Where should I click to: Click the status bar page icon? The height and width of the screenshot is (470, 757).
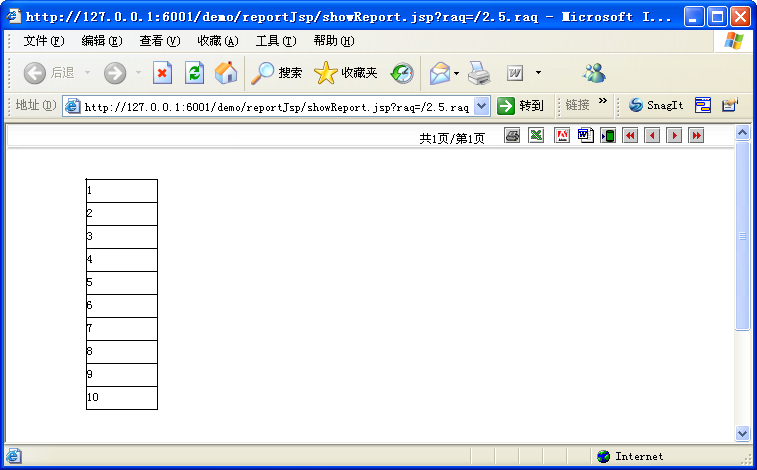click(x=14, y=456)
